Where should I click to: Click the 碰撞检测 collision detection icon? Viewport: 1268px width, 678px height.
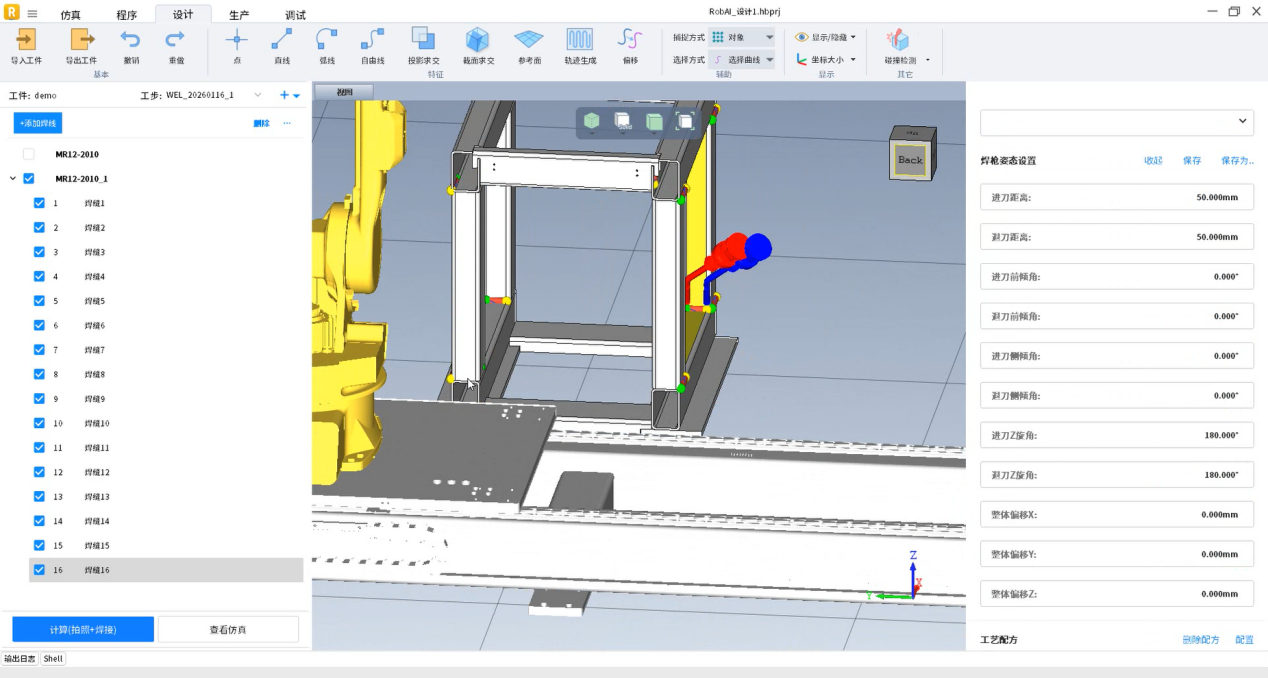[x=899, y=40]
